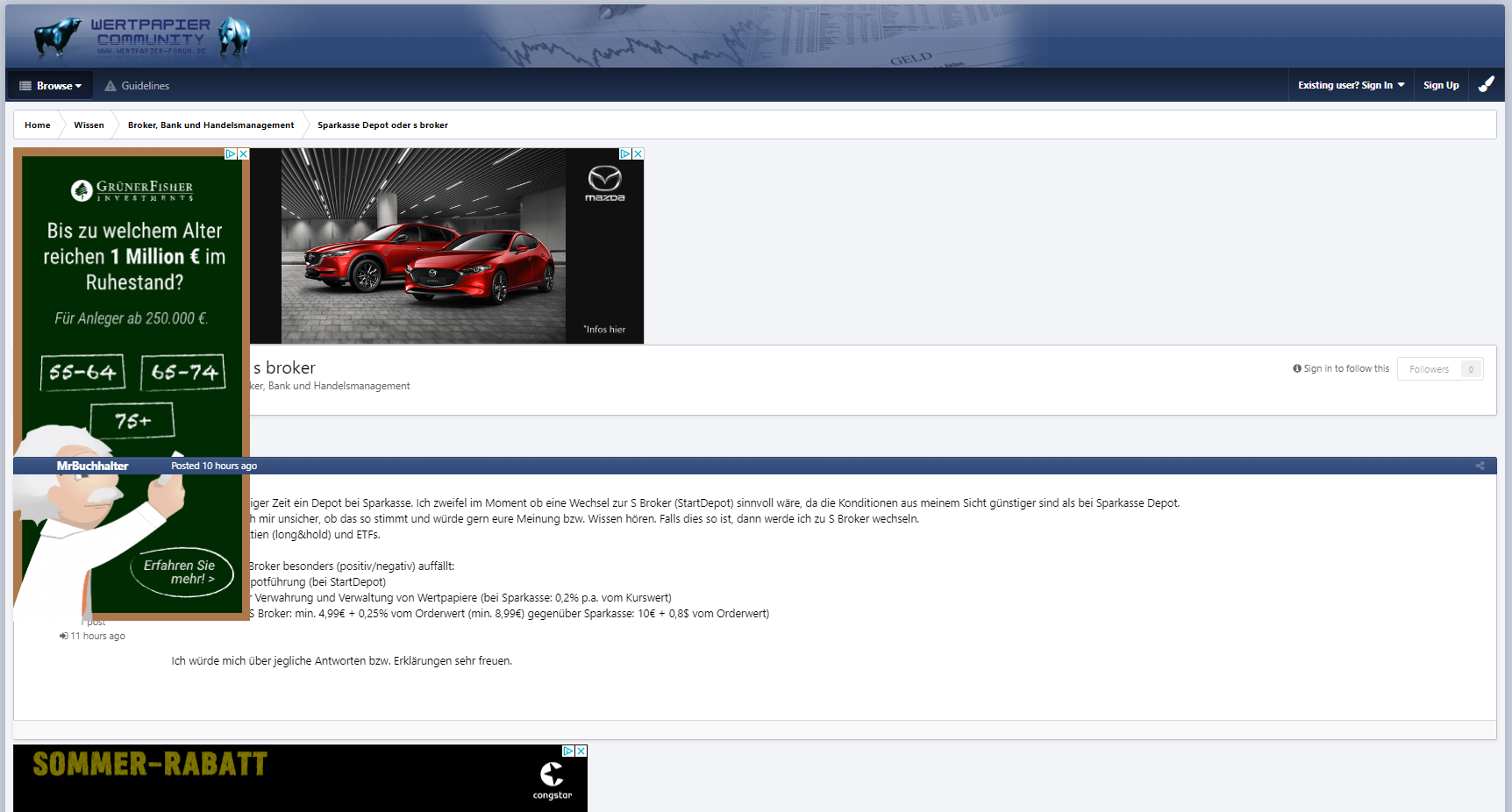Click Sign in to follow this
The image size is (1512, 812).
point(1341,369)
